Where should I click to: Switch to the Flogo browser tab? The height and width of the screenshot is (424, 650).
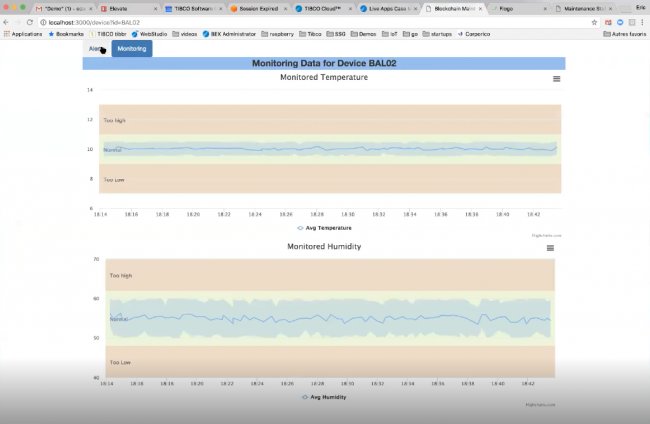tap(518, 8)
